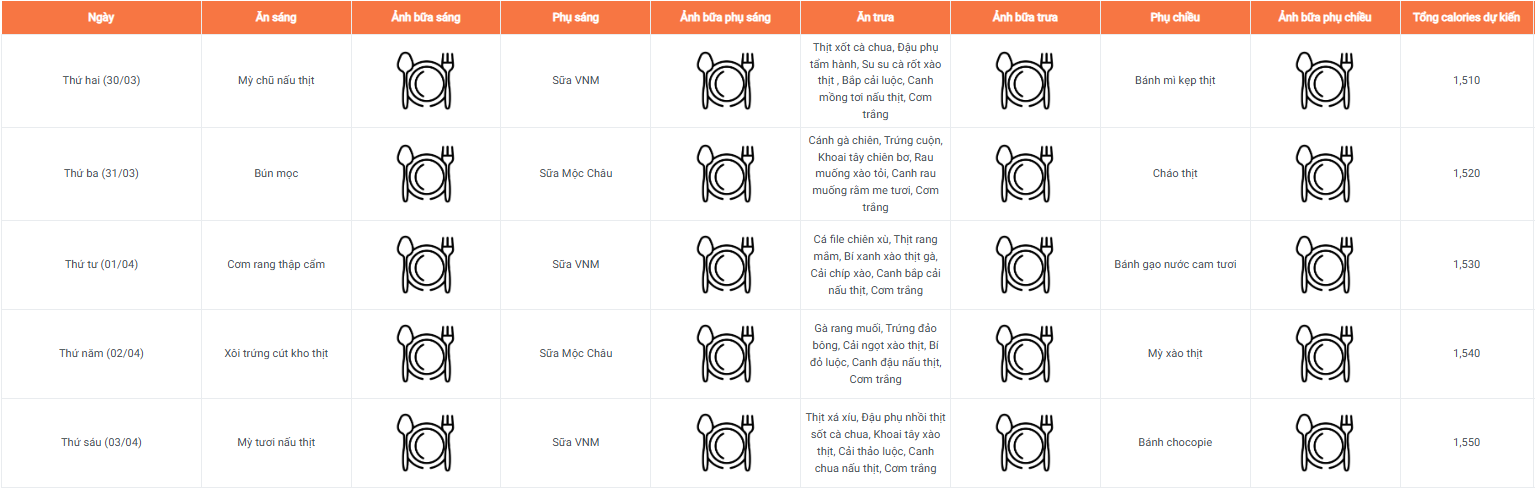Select the Phụ chiều column header
Screen dimensions: 1535x489
point(1175,18)
